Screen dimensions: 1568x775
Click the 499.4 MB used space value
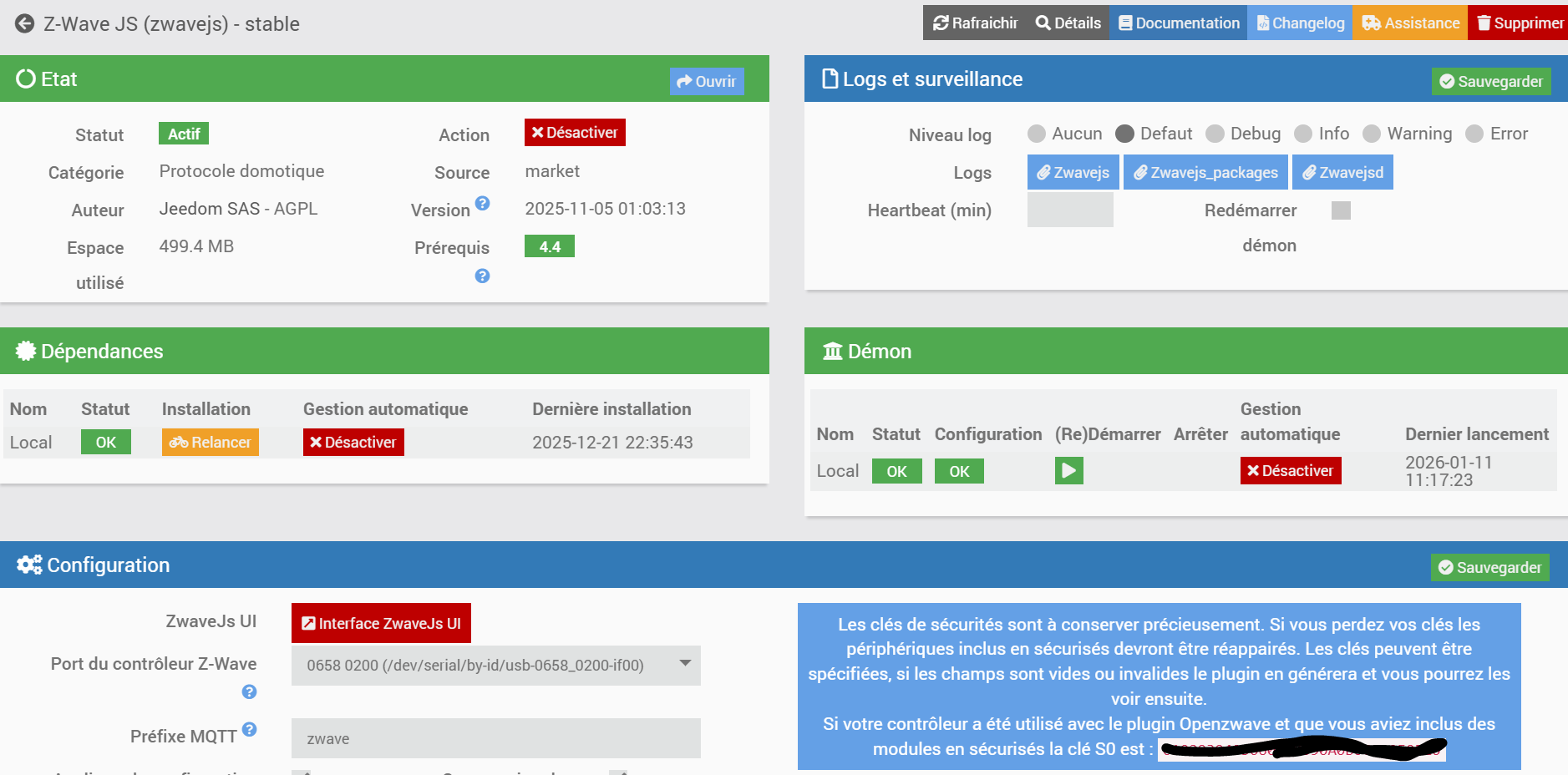(x=196, y=246)
